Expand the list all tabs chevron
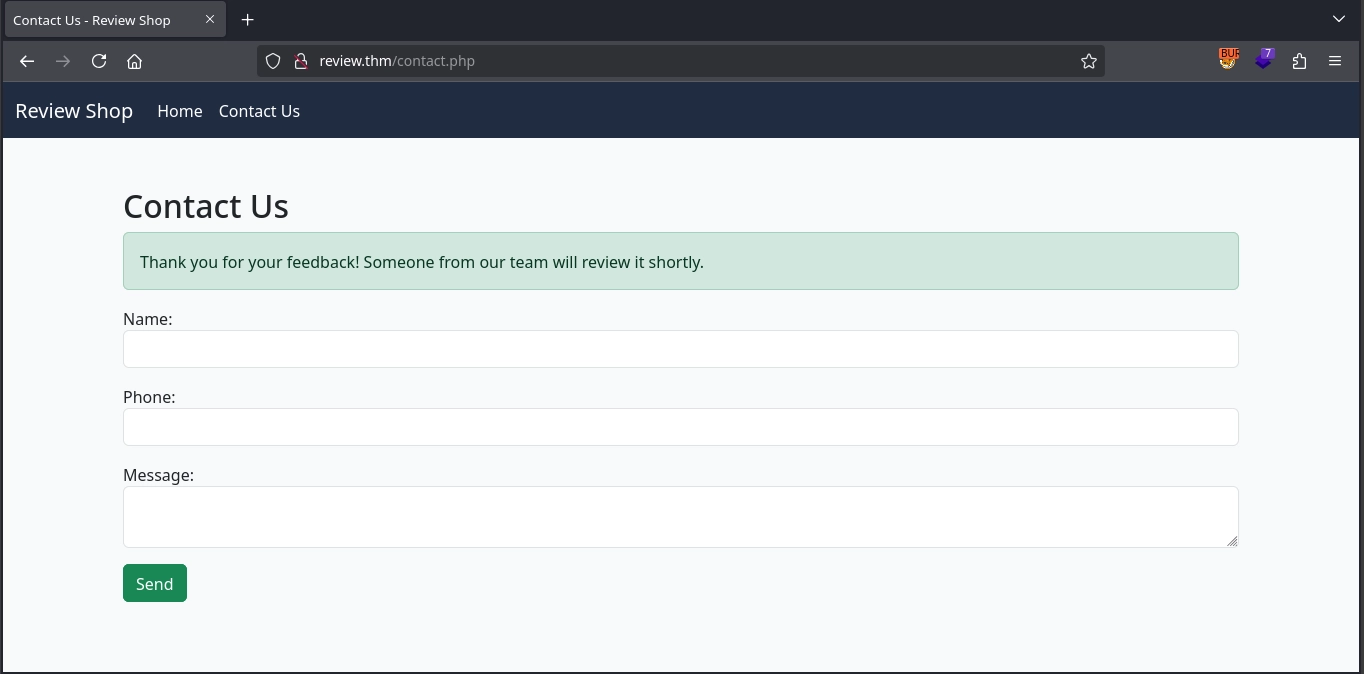The width and height of the screenshot is (1364, 674). (x=1339, y=19)
